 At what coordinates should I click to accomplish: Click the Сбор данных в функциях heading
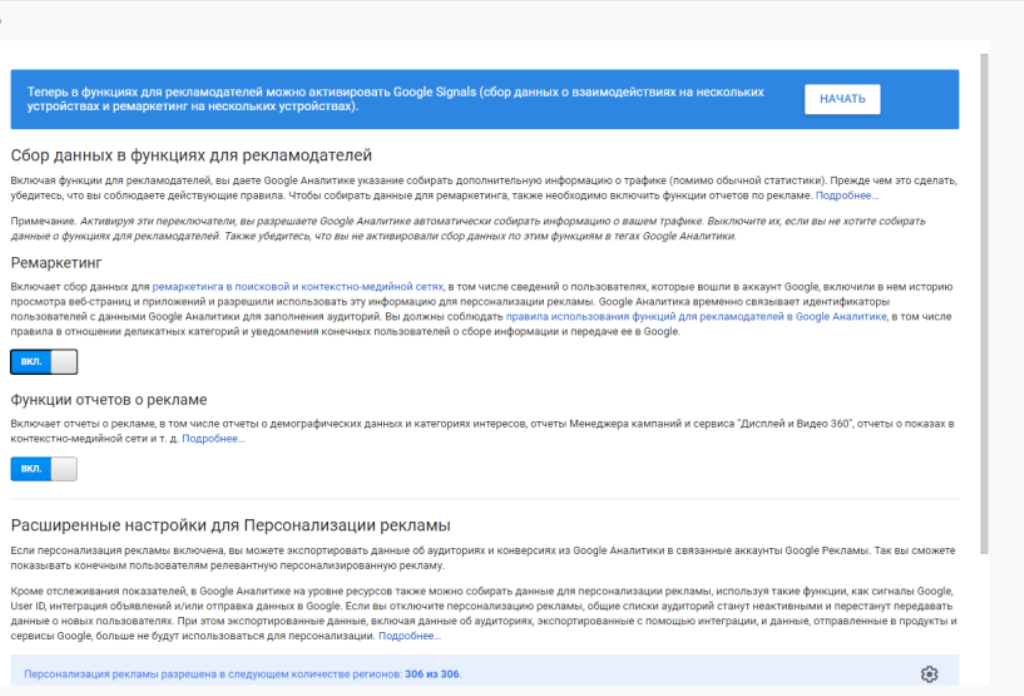pyautogui.click(x=191, y=155)
